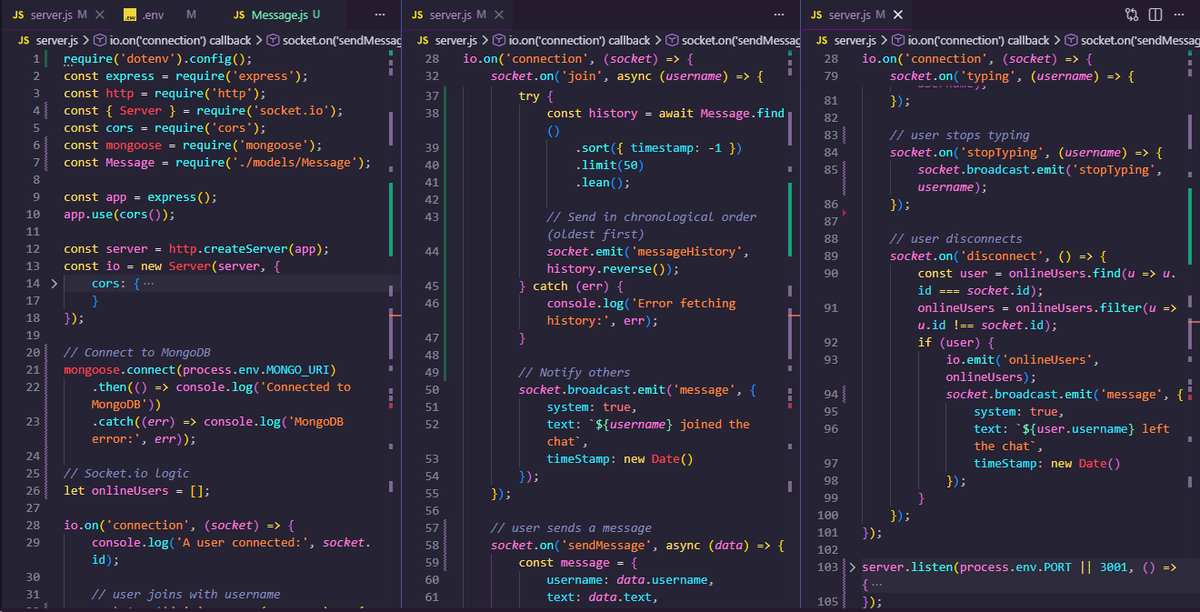This screenshot has width=1200, height=612.
Task: Click 'http.createServer(app)' in line 12
Action: tap(251, 249)
